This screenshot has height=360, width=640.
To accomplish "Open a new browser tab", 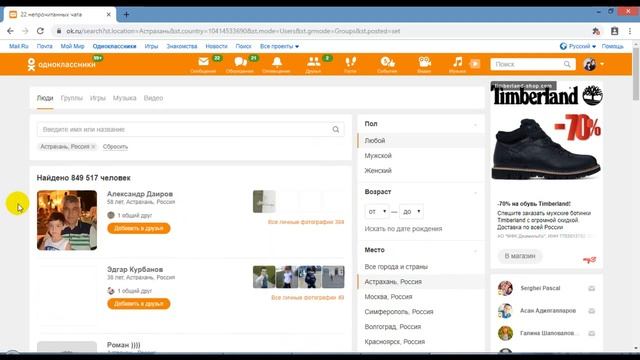I will point(126,15).
